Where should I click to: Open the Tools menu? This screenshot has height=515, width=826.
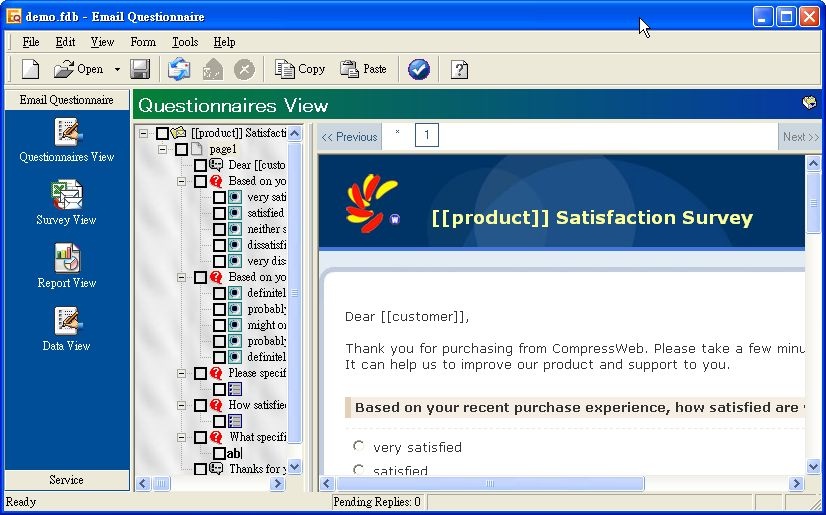[185, 42]
